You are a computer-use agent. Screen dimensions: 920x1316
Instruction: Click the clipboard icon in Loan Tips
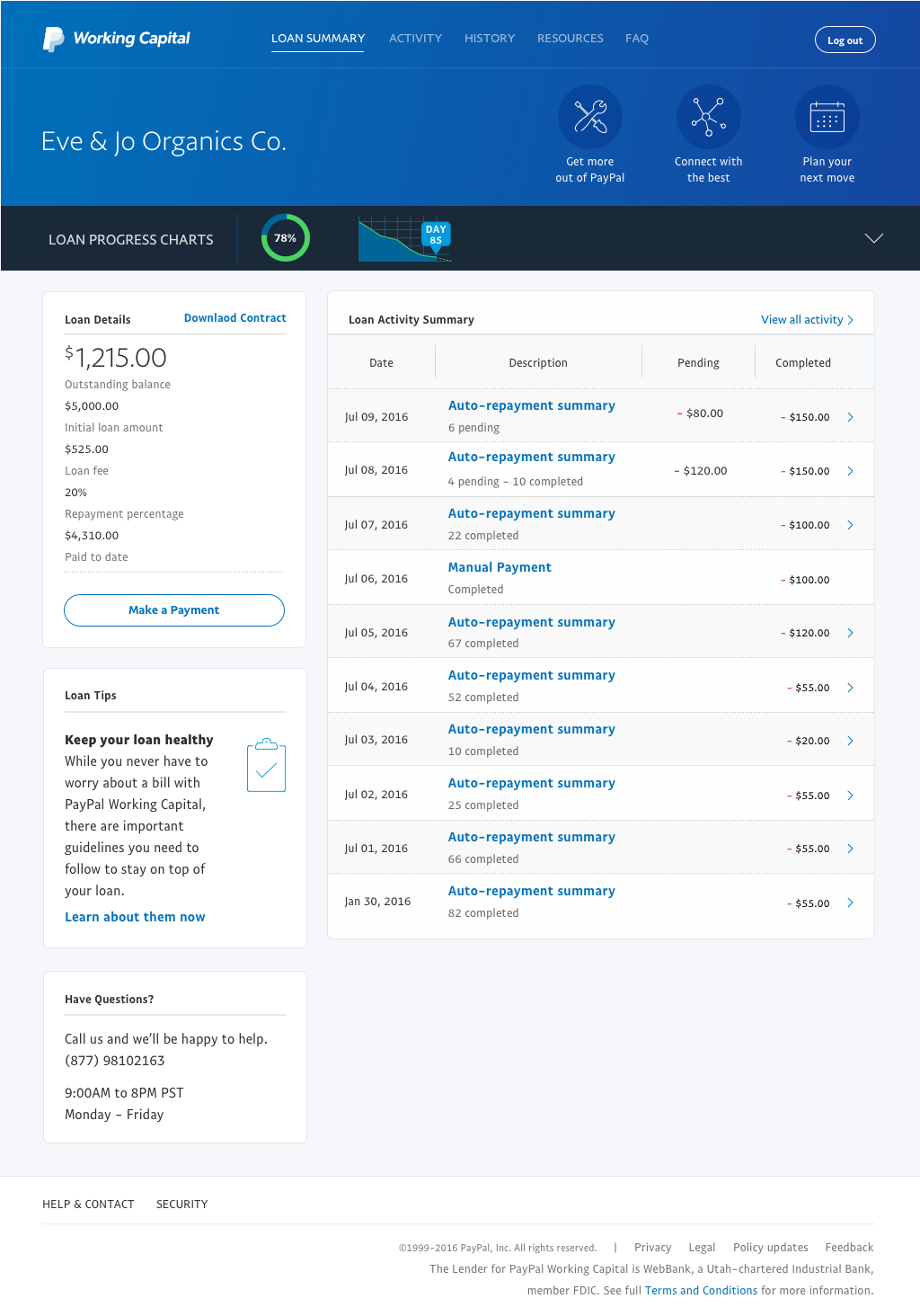point(265,766)
